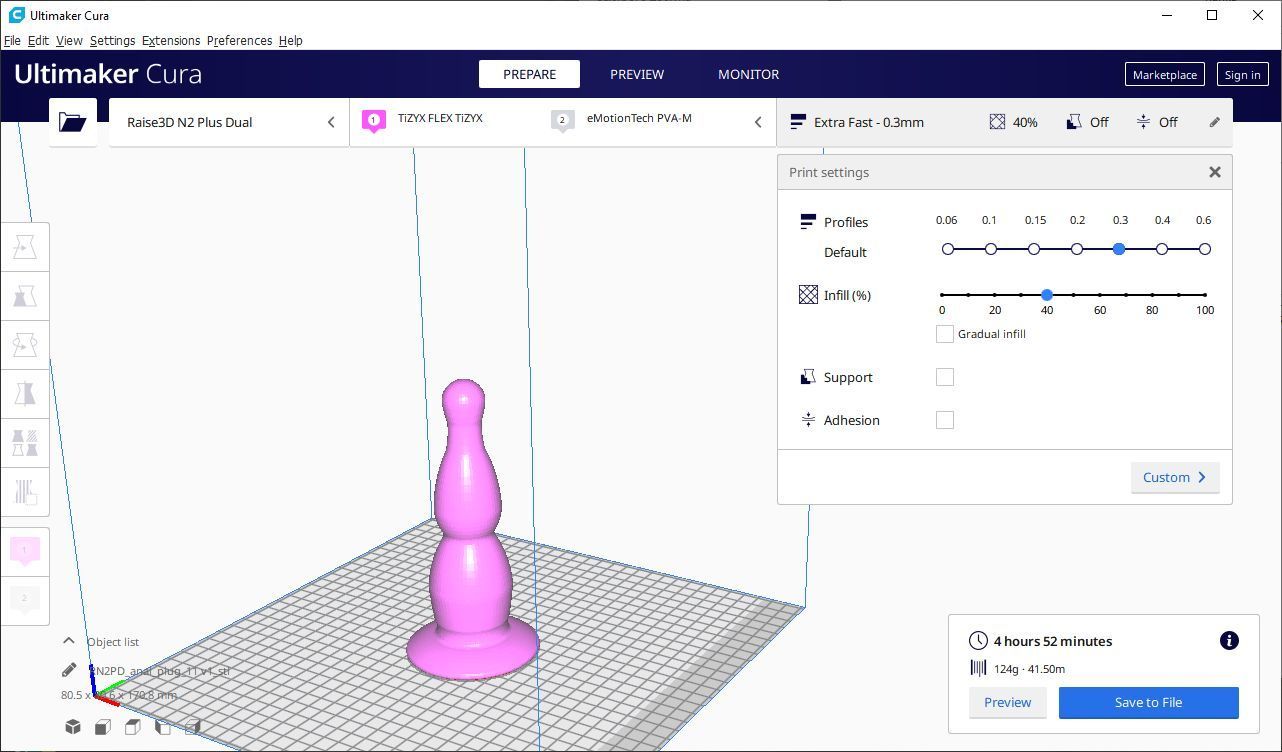This screenshot has width=1282, height=752.
Task: Click the infill slider tick at 100
Action: [x=1205, y=295]
